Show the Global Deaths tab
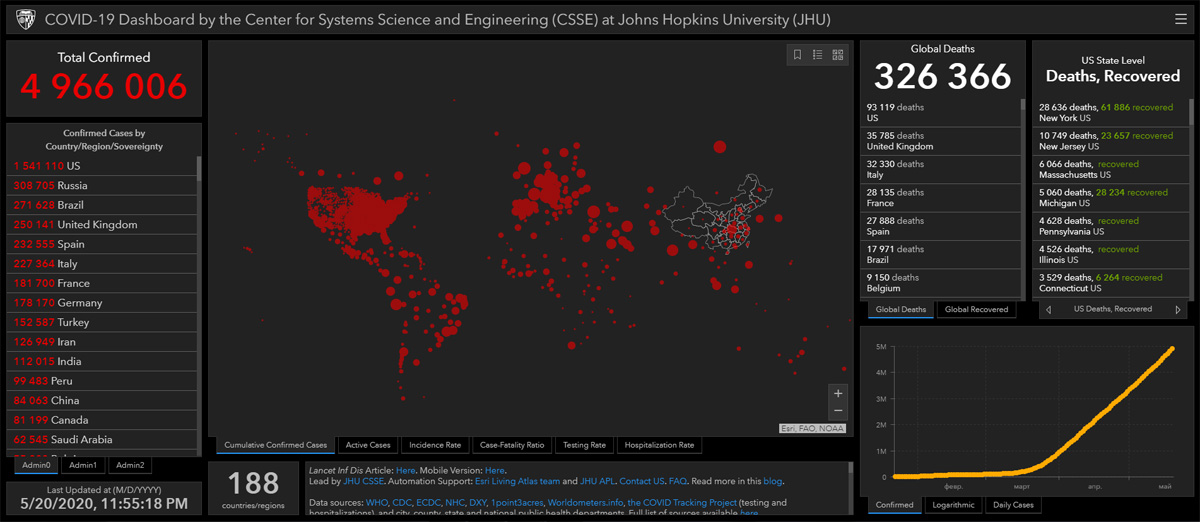The height and width of the screenshot is (522, 1200). coord(901,310)
